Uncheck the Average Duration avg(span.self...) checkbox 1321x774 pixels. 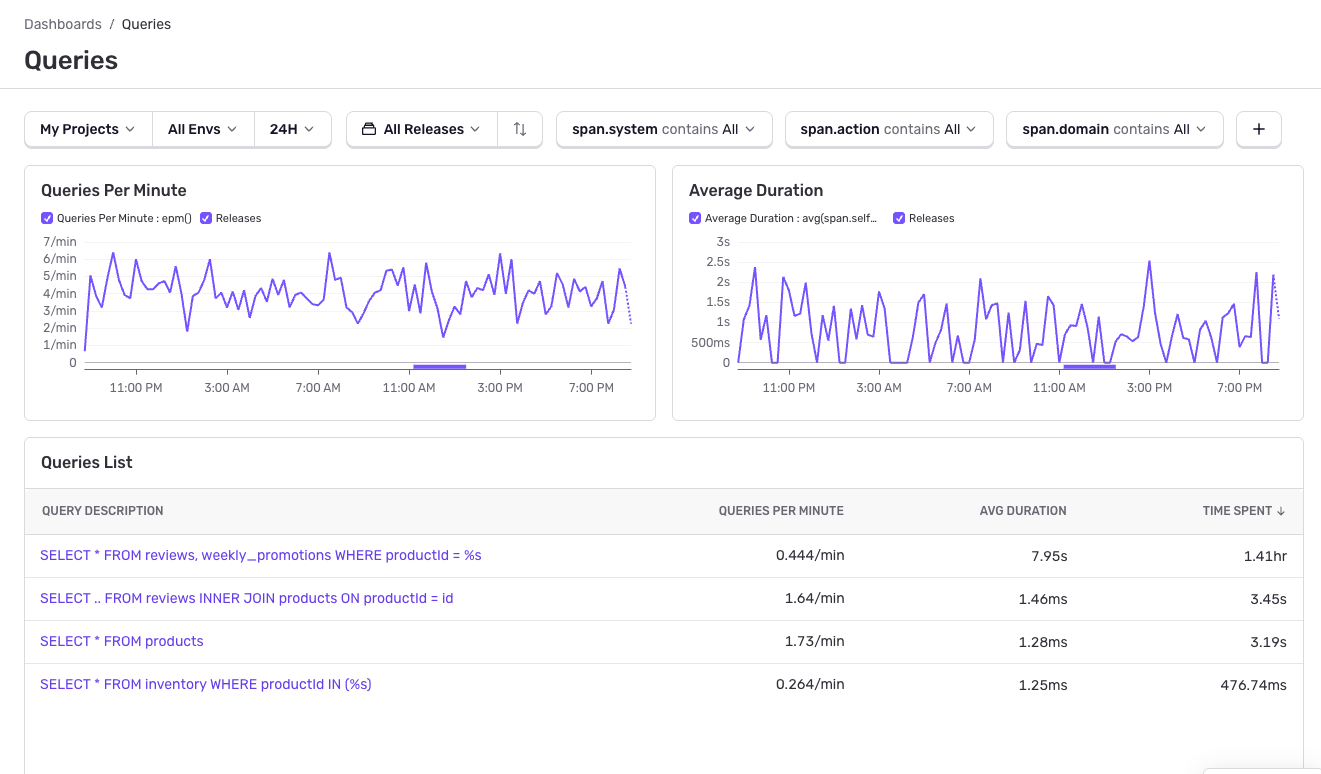[x=694, y=218]
